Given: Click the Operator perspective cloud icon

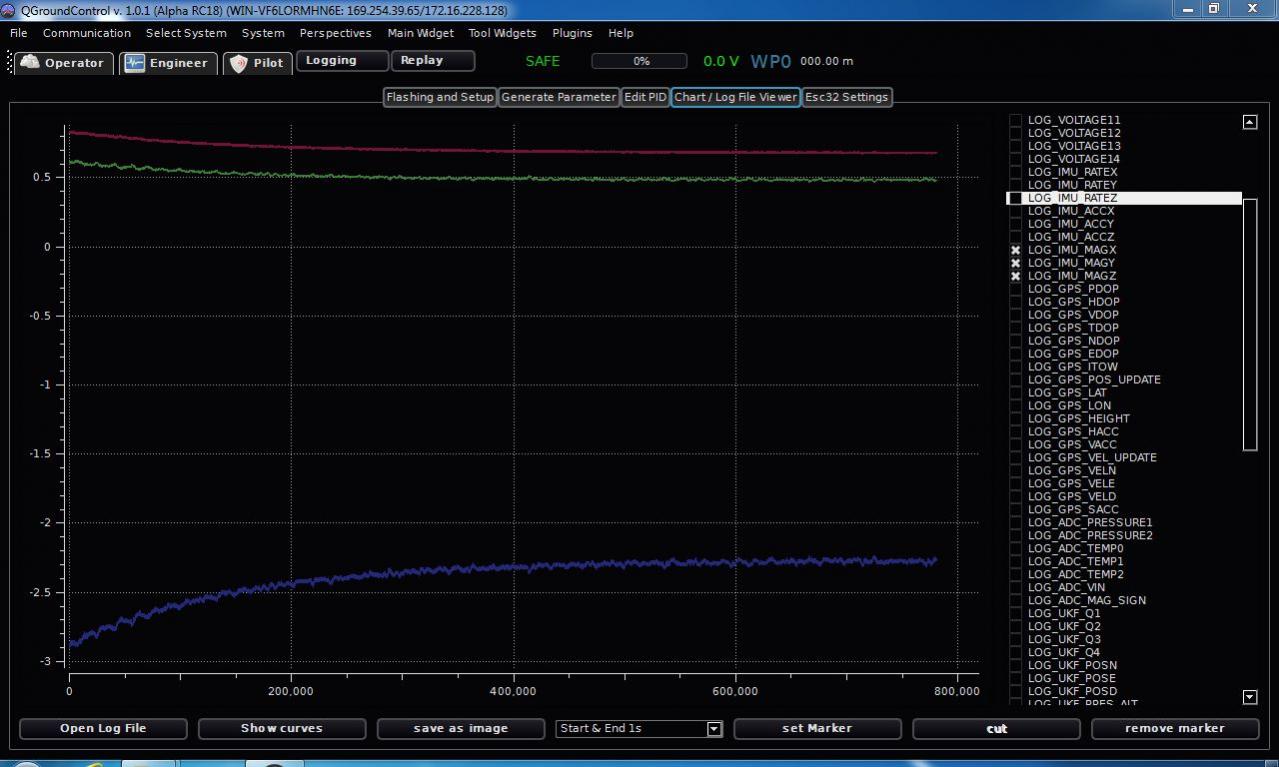Looking at the screenshot, I should [30, 62].
